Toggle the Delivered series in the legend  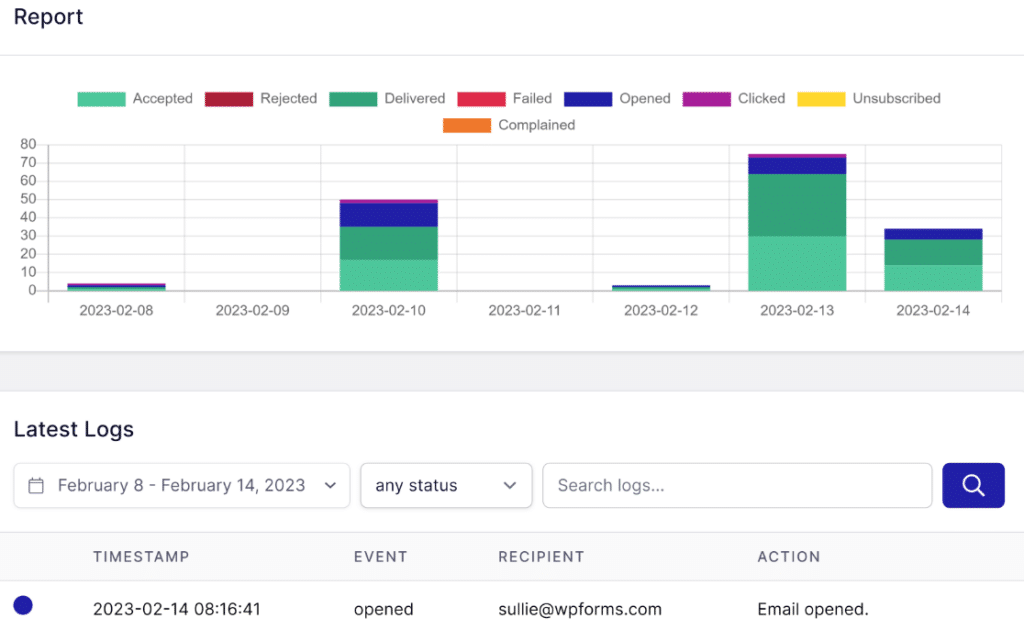pyautogui.click(x=354, y=98)
